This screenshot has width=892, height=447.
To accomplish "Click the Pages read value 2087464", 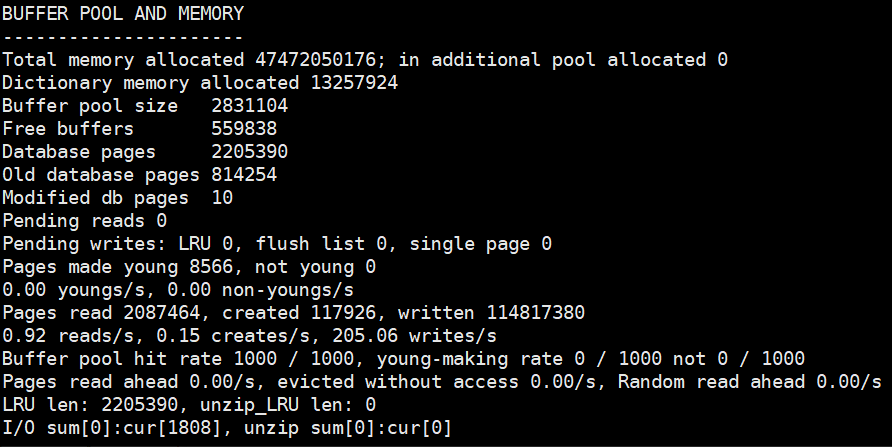I will click(x=162, y=313).
